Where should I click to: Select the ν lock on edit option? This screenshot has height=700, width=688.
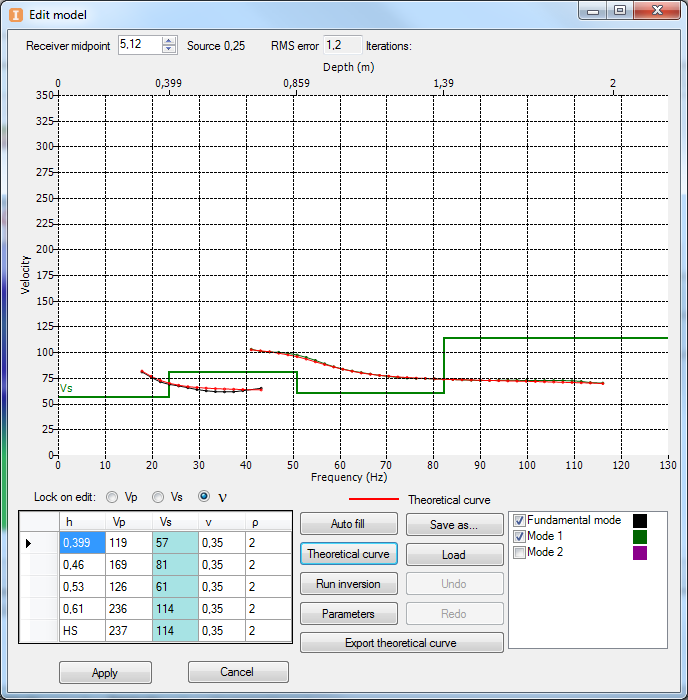click(x=204, y=496)
